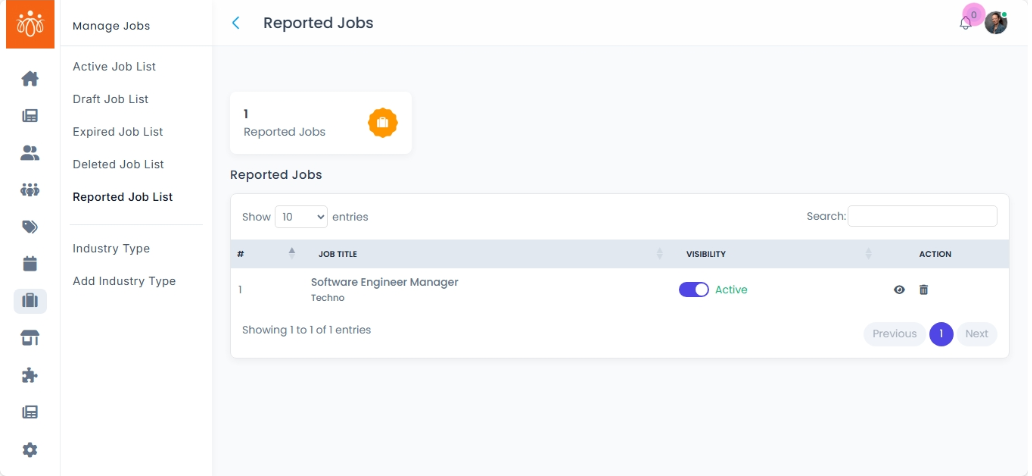Open the puzzle piece plugins icon
Viewport: 1032px width, 476px height.
(30, 375)
